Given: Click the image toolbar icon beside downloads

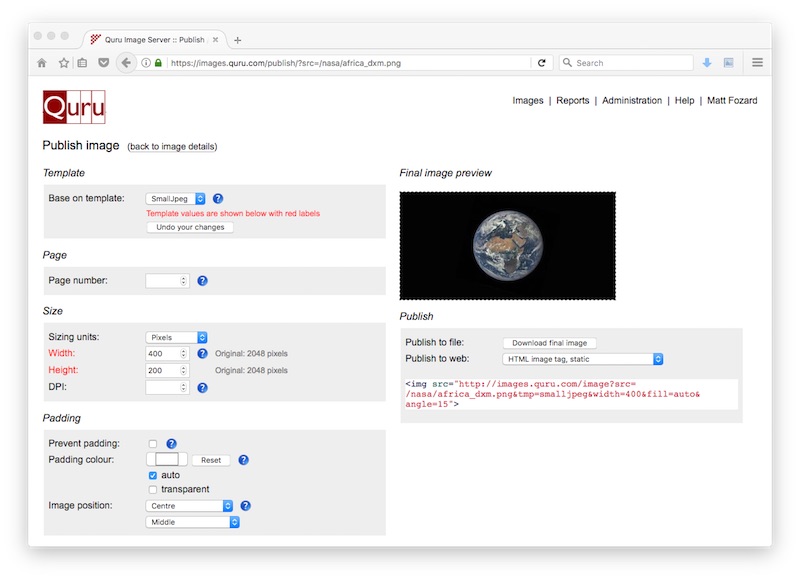Looking at the screenshot, I should pyautogui.click(x=729, y=63).
